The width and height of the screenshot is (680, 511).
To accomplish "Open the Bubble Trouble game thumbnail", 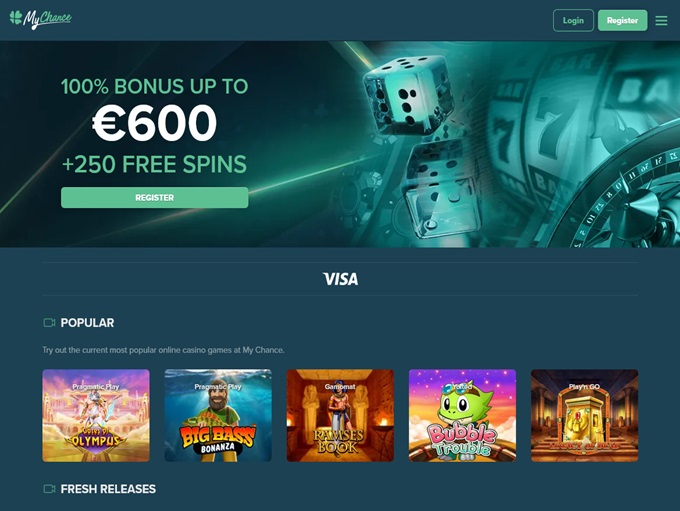I will pyautogui.click(x=462, y=416).
